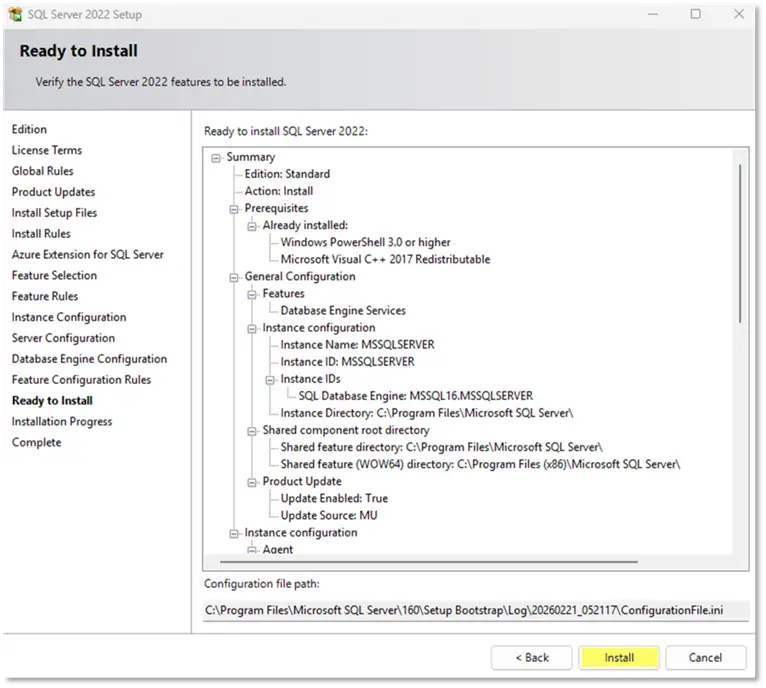Click the SQL Server Setup title bar icon
Image resolution: width=766 pixels, height=688 pixels.
(x=16, y=14)
